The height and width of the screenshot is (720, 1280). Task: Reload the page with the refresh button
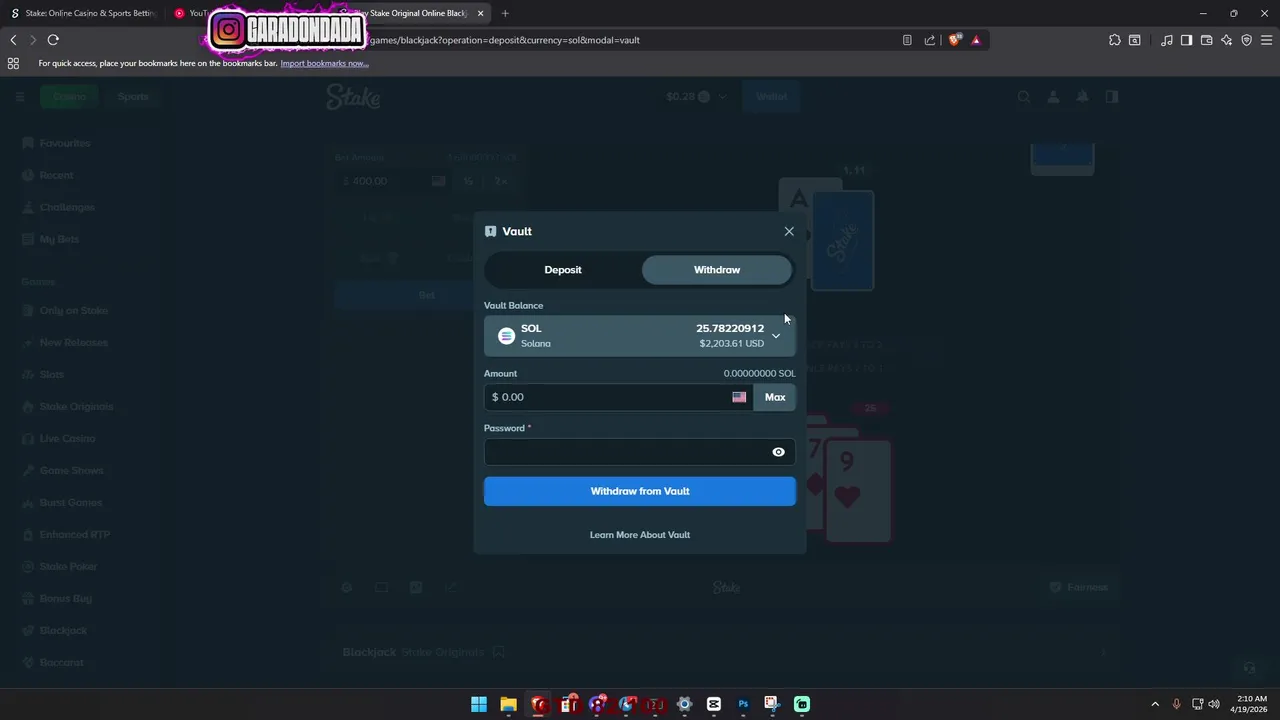[x=53, y=40]
